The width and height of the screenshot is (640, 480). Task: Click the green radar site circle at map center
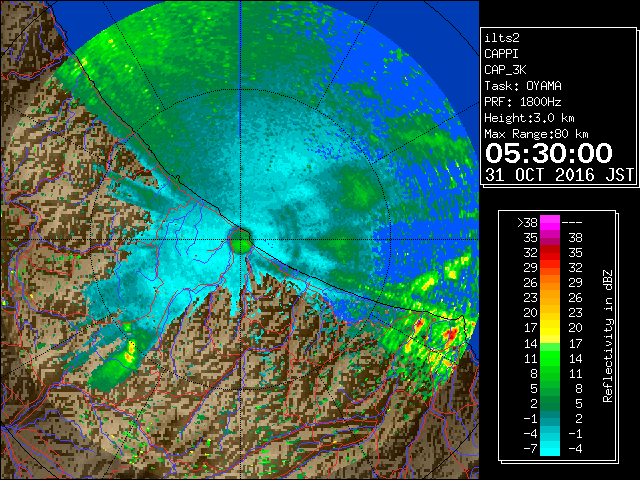[x=240, y=241]
